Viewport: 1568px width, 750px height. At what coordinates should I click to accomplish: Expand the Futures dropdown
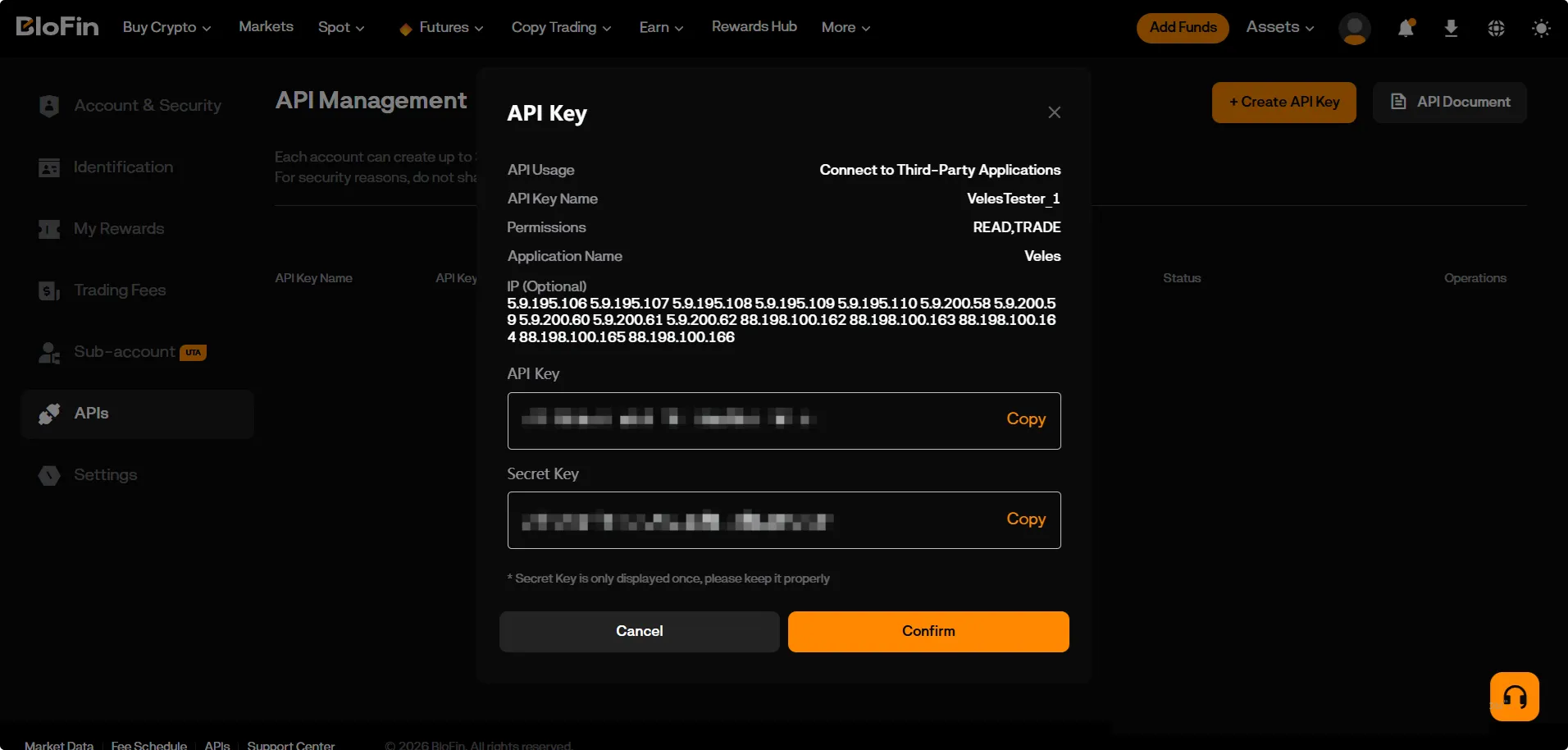[451, 27]
